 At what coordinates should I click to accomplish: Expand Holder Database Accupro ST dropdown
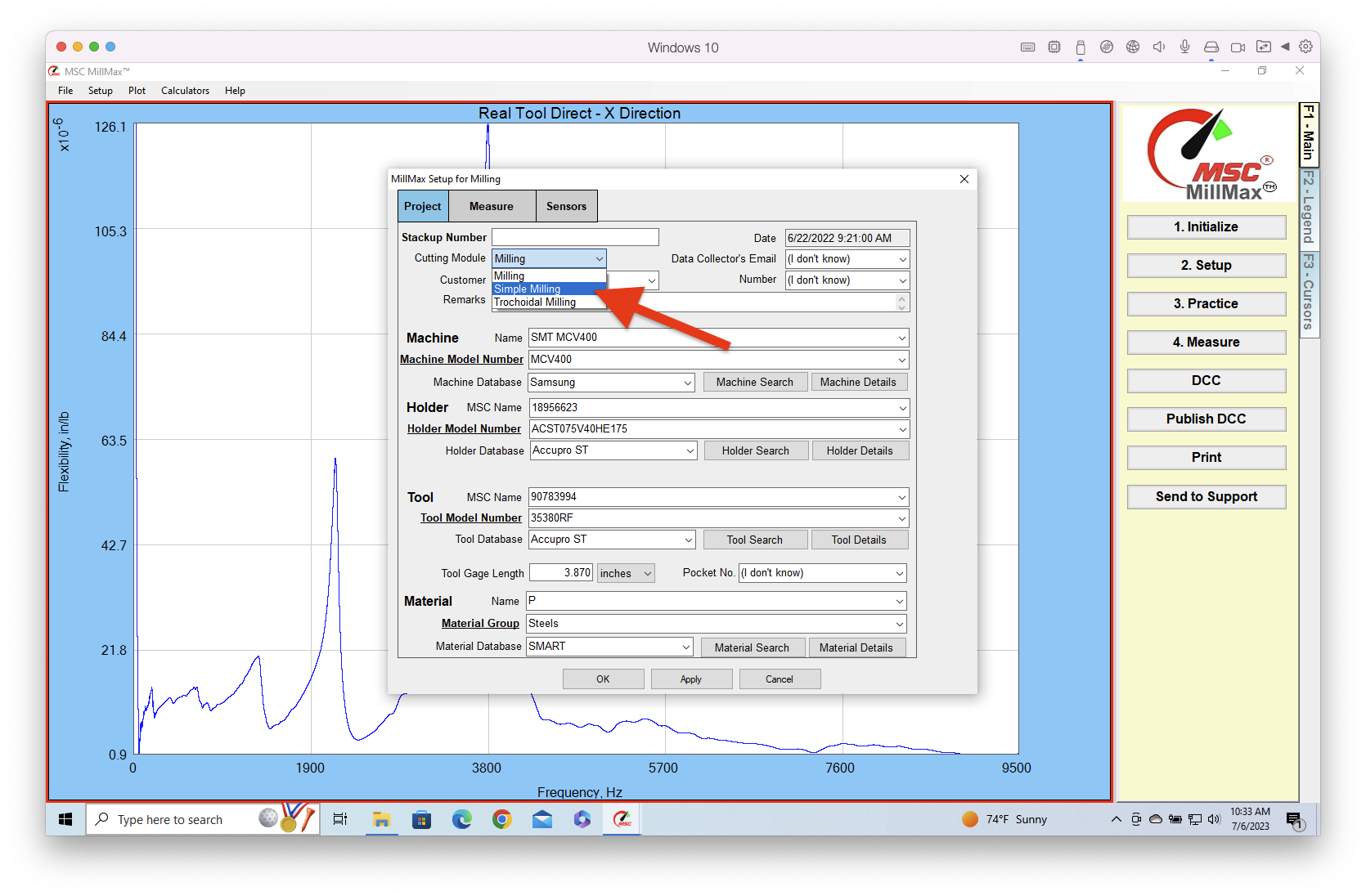point(690,450)
